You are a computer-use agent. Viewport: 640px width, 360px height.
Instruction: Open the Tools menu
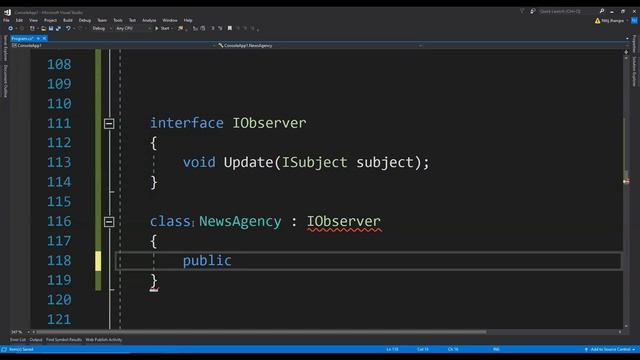tap(118, 20)
